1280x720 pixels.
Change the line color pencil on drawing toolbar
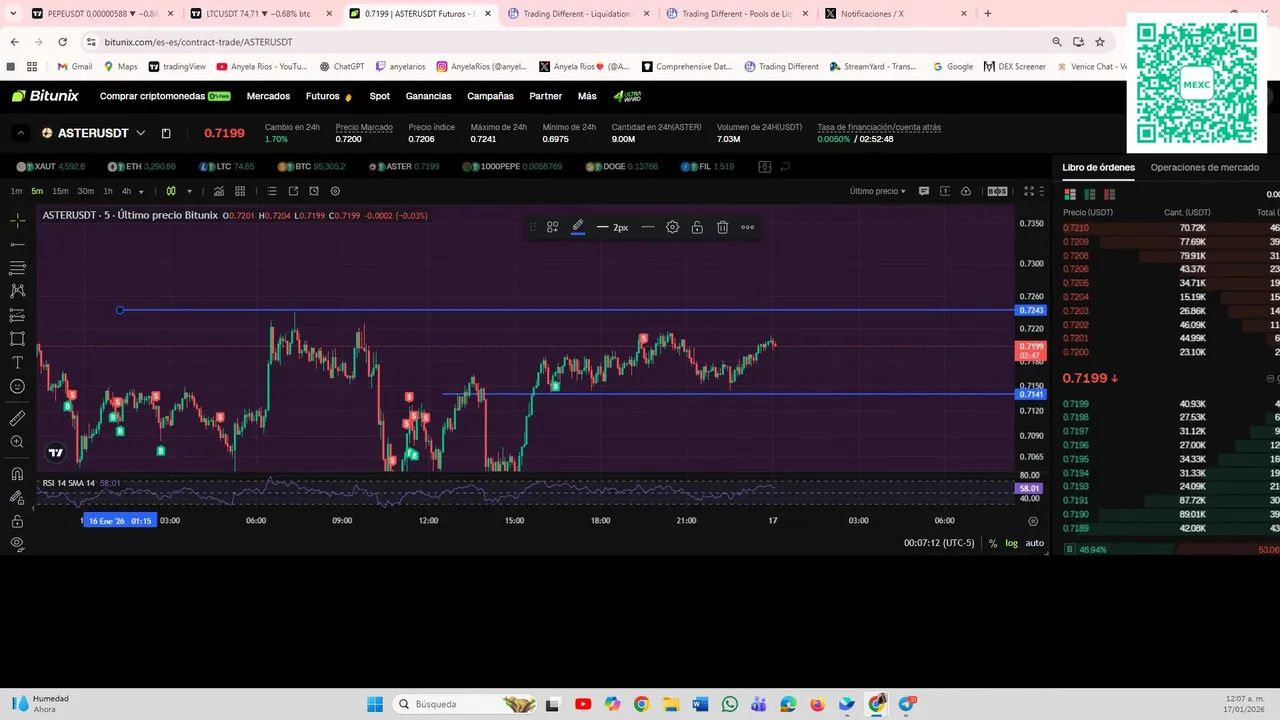(578, 227)
